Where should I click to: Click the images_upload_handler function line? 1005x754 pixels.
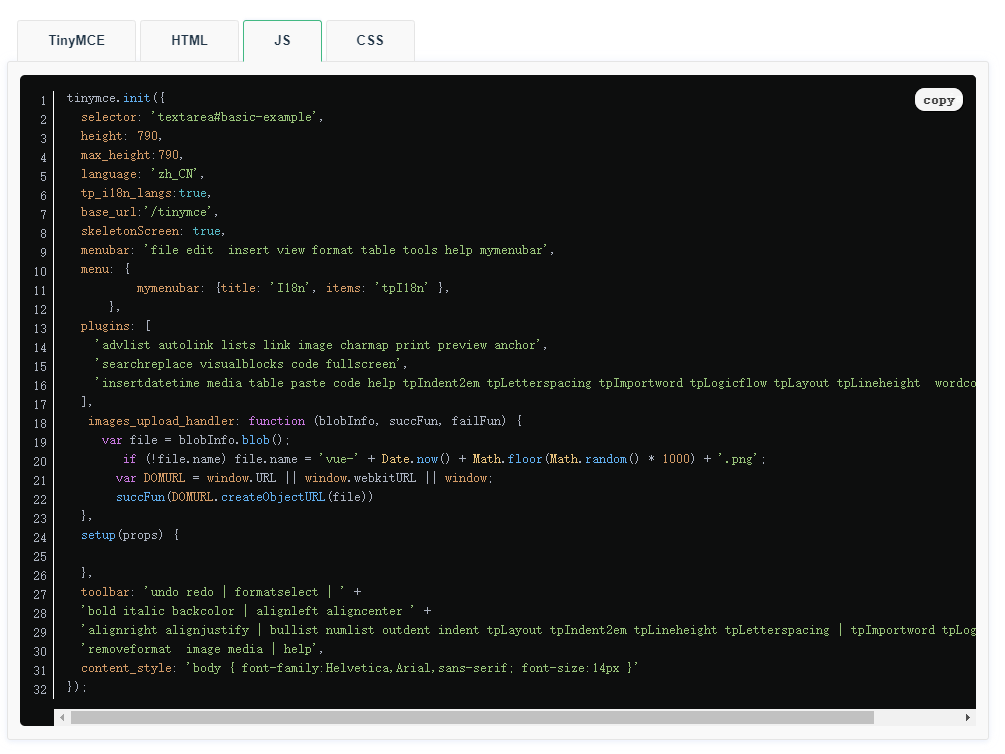305,421
